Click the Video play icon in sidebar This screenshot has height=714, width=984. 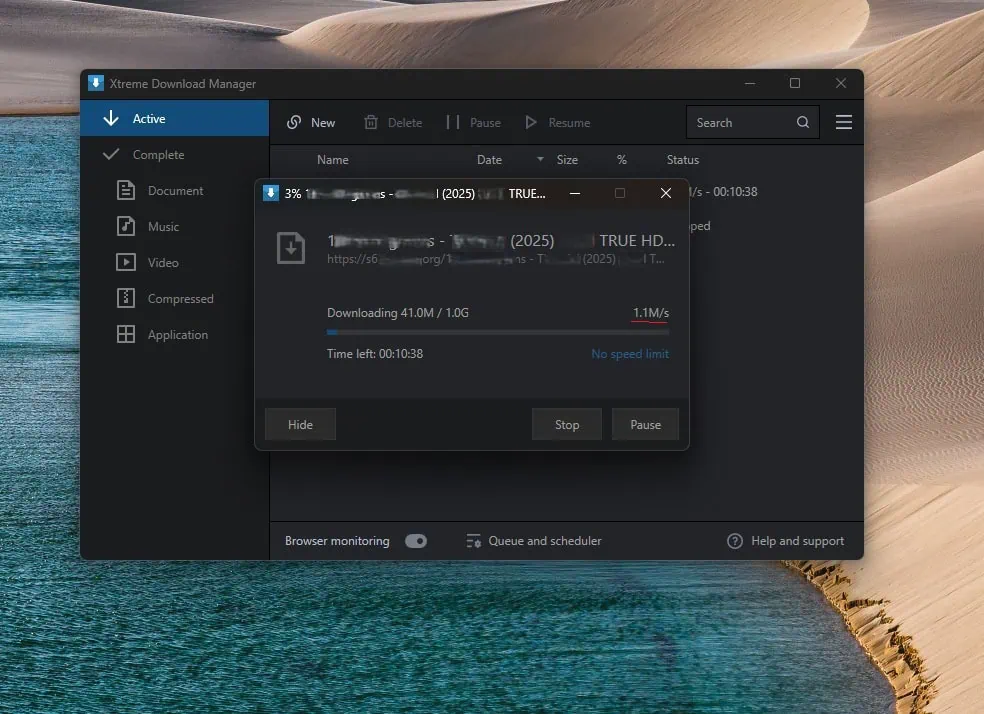[x=126, y=262]
